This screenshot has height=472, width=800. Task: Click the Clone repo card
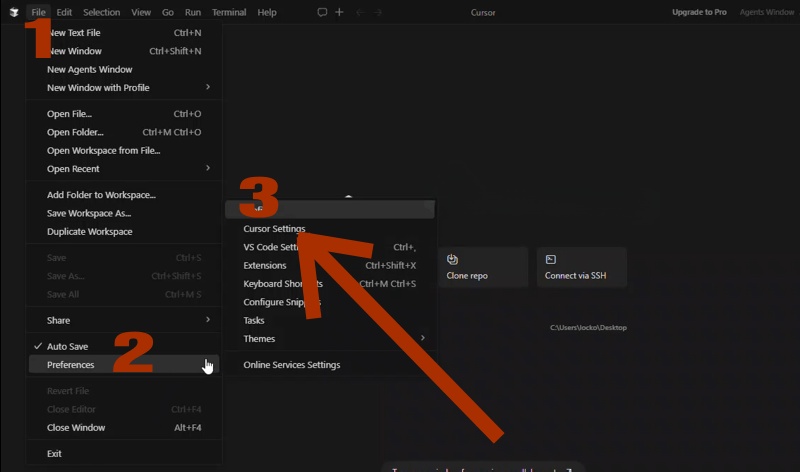click(x=483, y=267)
